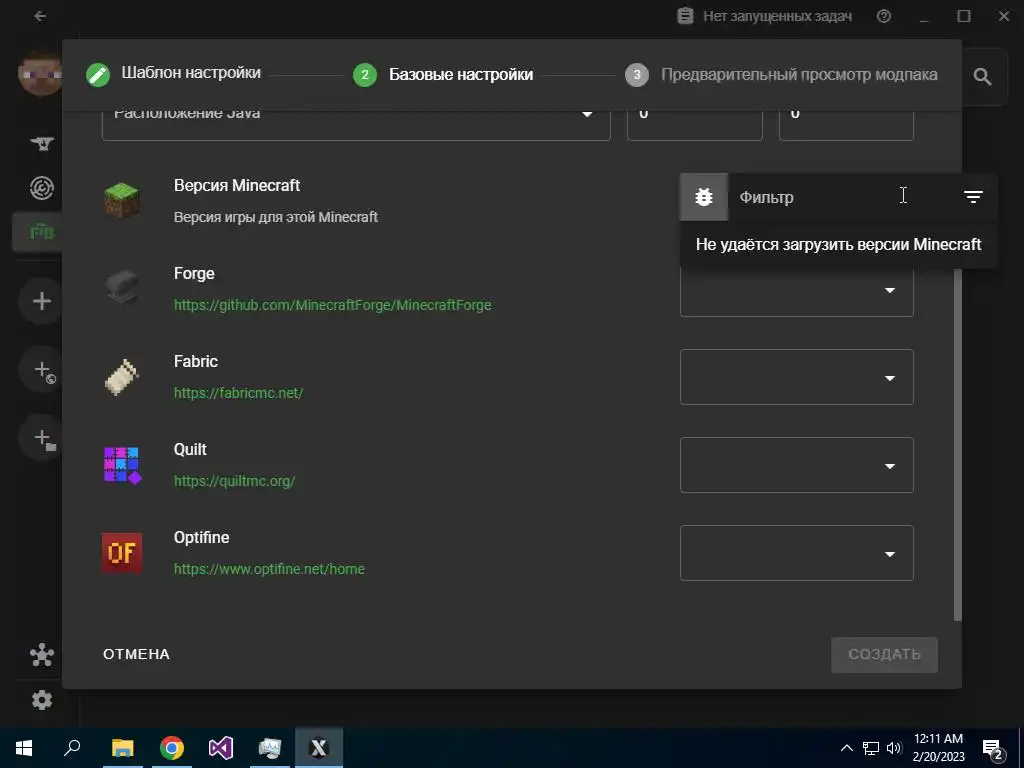The width and height of the screenshot is (1024, 768).
Task: Launch Chrome from taskbar
Action: [172, 748]
